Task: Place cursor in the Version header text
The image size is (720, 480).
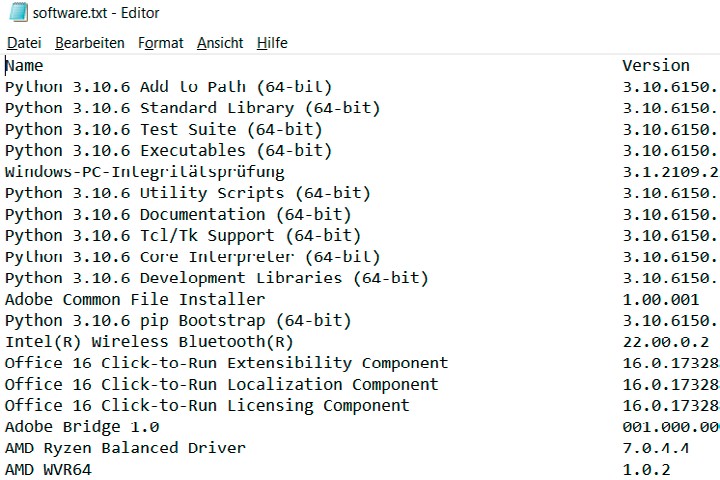Action: 656,66
